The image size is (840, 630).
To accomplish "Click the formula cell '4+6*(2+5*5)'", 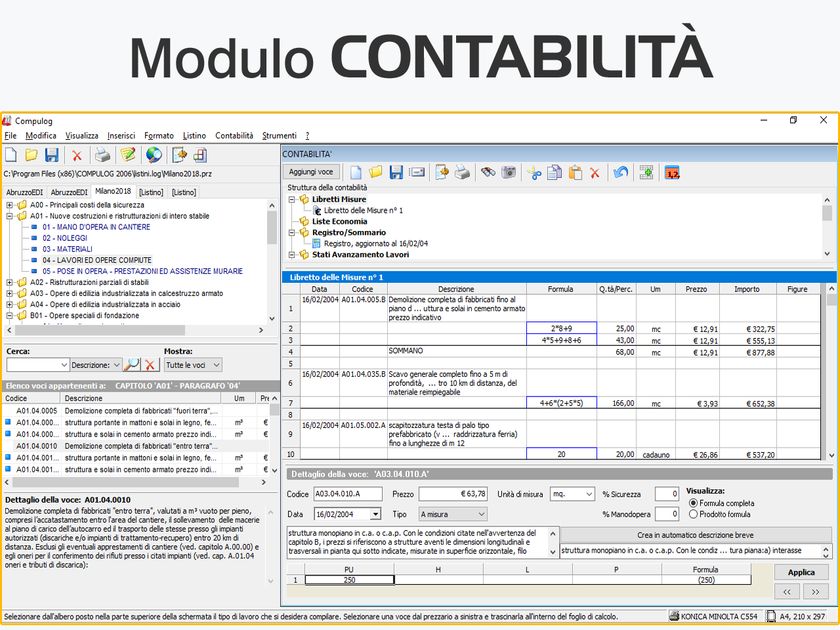I will [561, 403].
